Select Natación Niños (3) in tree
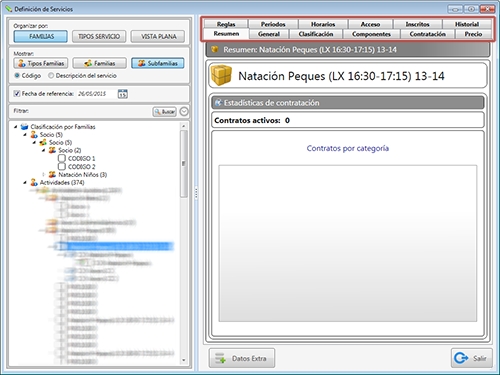 coord(83,175)
